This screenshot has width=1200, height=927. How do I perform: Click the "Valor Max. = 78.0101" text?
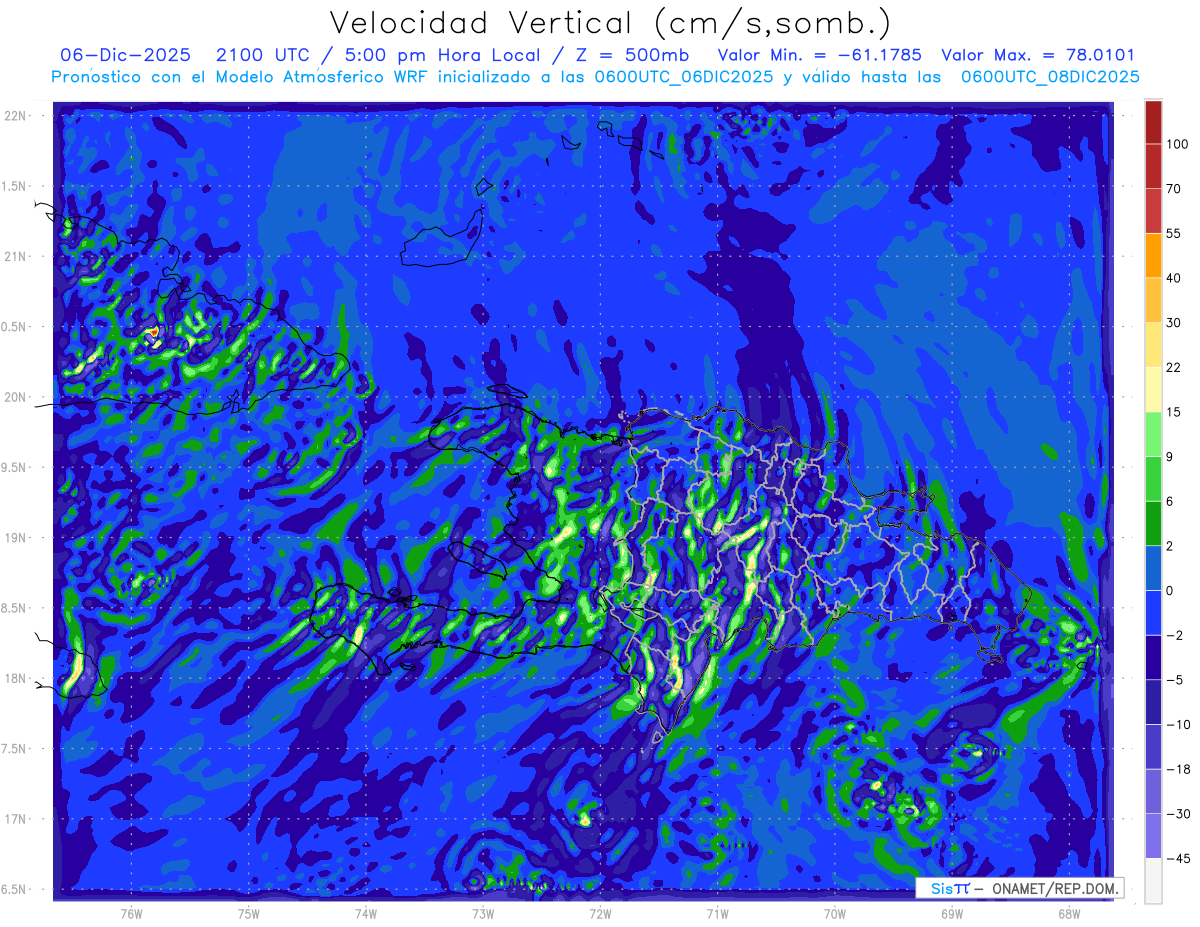1038,55
